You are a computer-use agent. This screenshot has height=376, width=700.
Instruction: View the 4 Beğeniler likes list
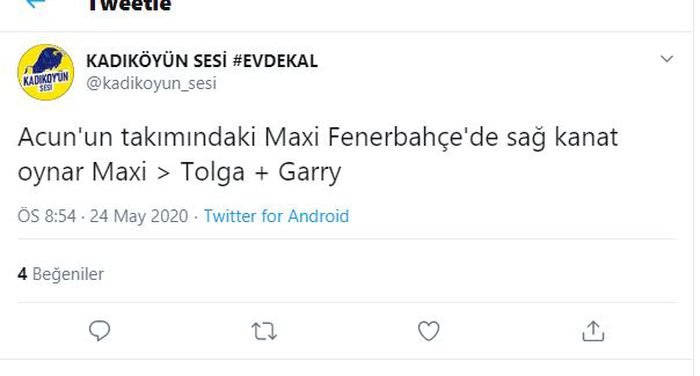point(61,274)
